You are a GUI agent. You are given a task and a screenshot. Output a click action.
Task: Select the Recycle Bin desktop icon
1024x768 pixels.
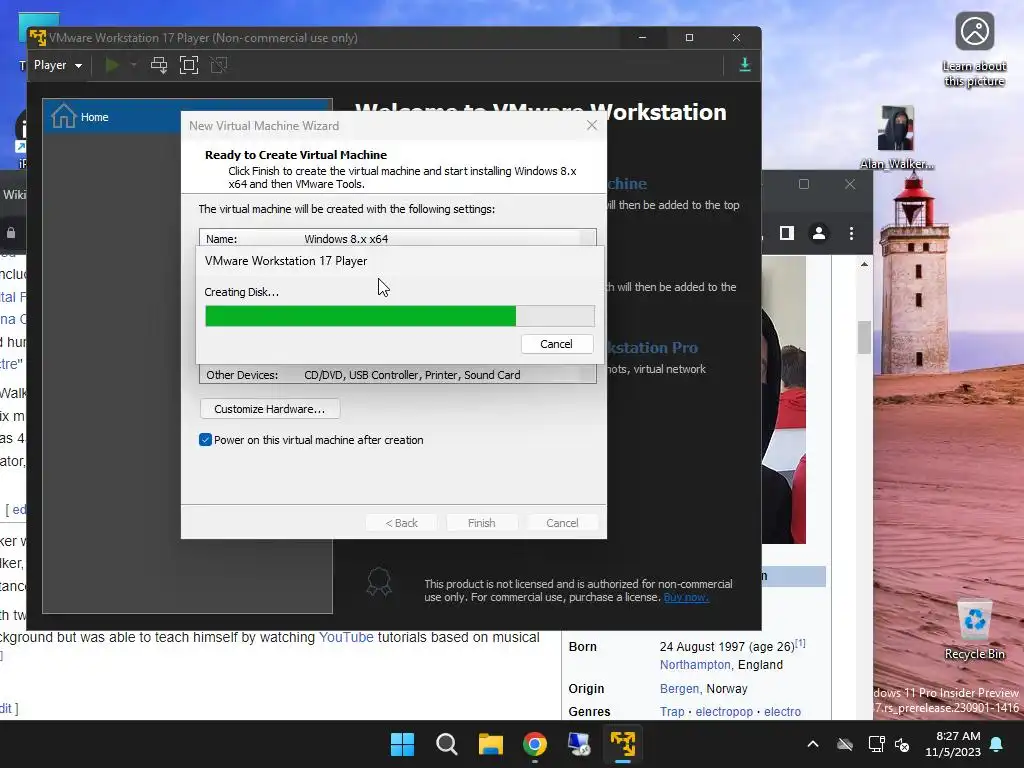coord(974,630)
